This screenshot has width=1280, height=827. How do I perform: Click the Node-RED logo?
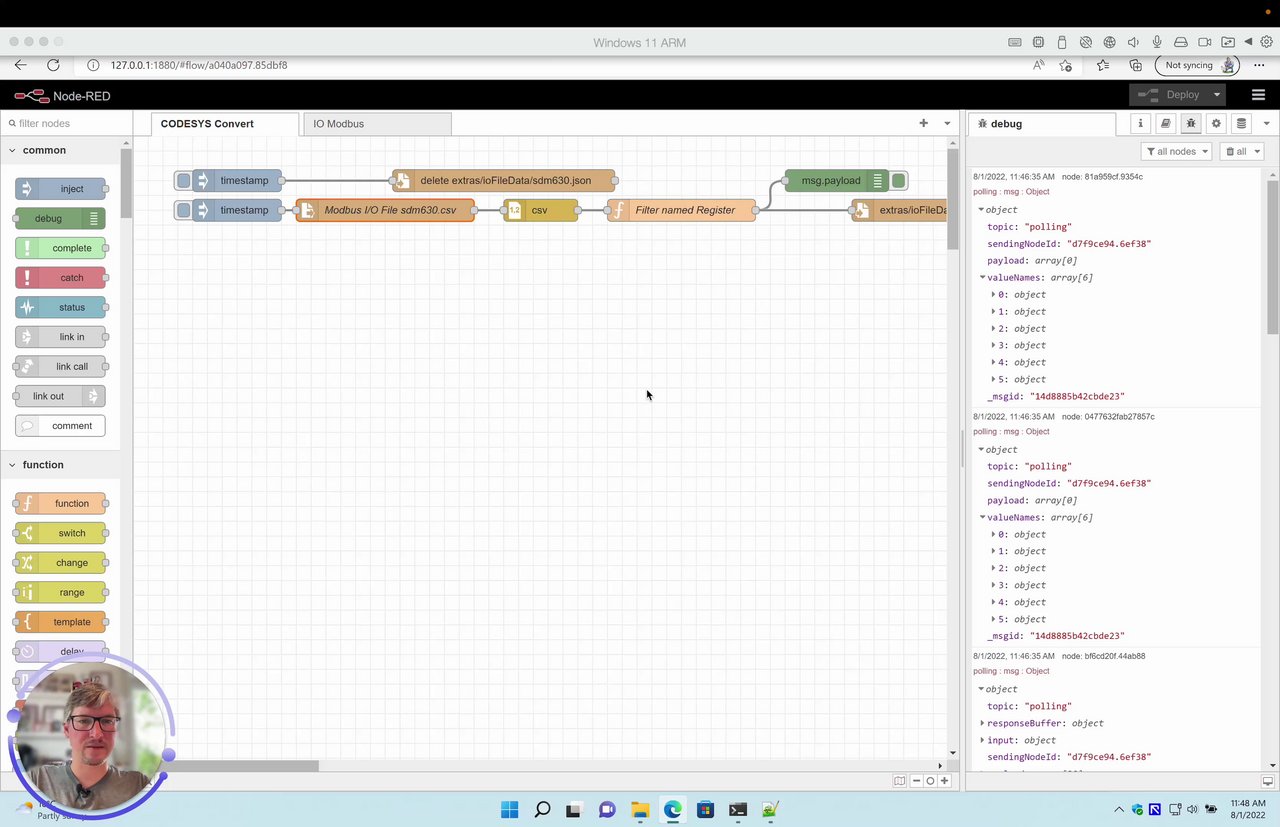click(x=62, y=96)
